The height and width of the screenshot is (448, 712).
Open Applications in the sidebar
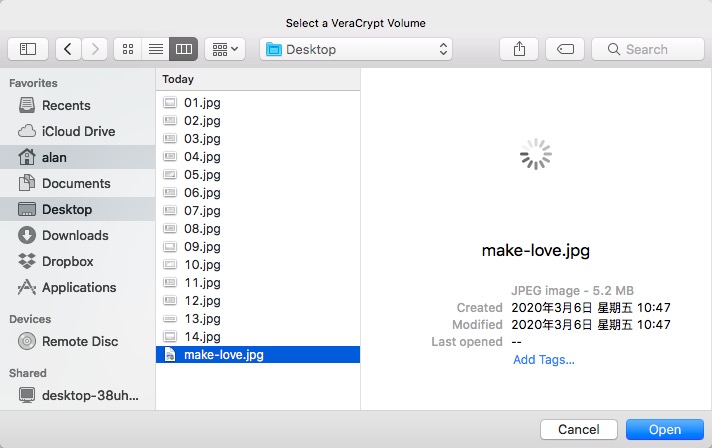pyautogui.click(x=79, y=287)
